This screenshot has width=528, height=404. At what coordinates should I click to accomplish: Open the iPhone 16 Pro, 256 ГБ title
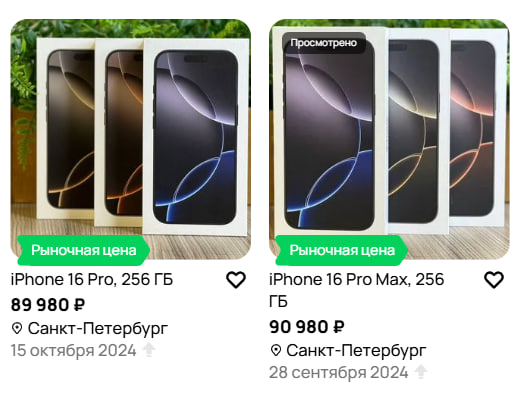(92, 279)
